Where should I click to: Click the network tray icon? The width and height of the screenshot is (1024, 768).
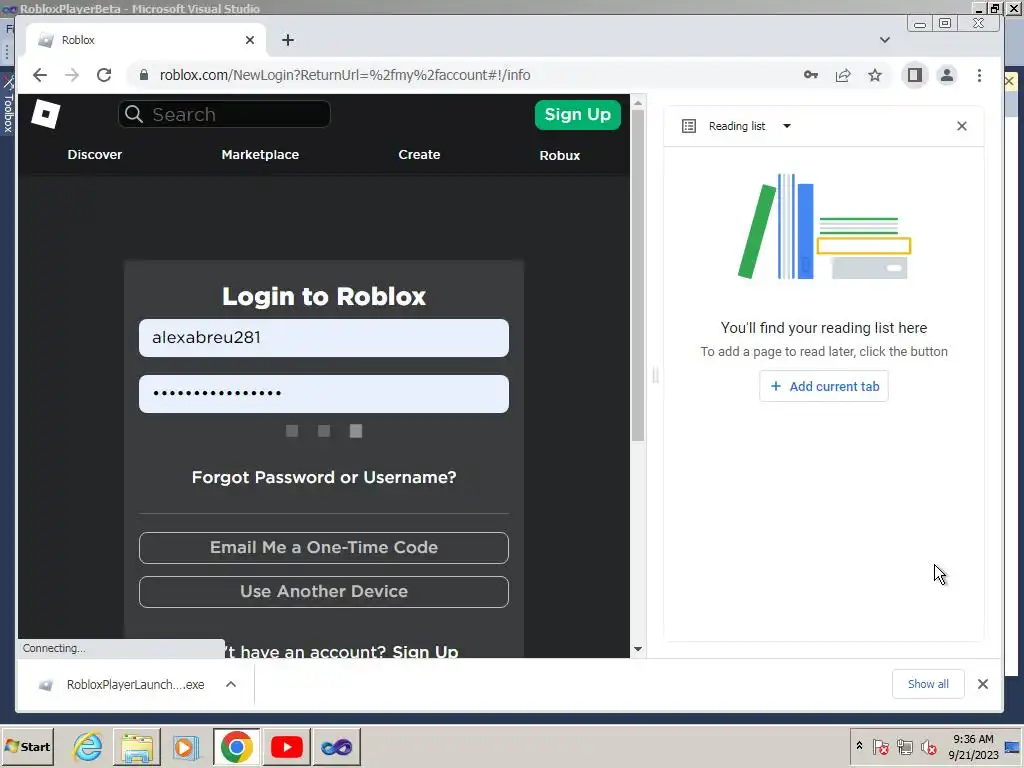pyautogui.click(x=904, y=746)
